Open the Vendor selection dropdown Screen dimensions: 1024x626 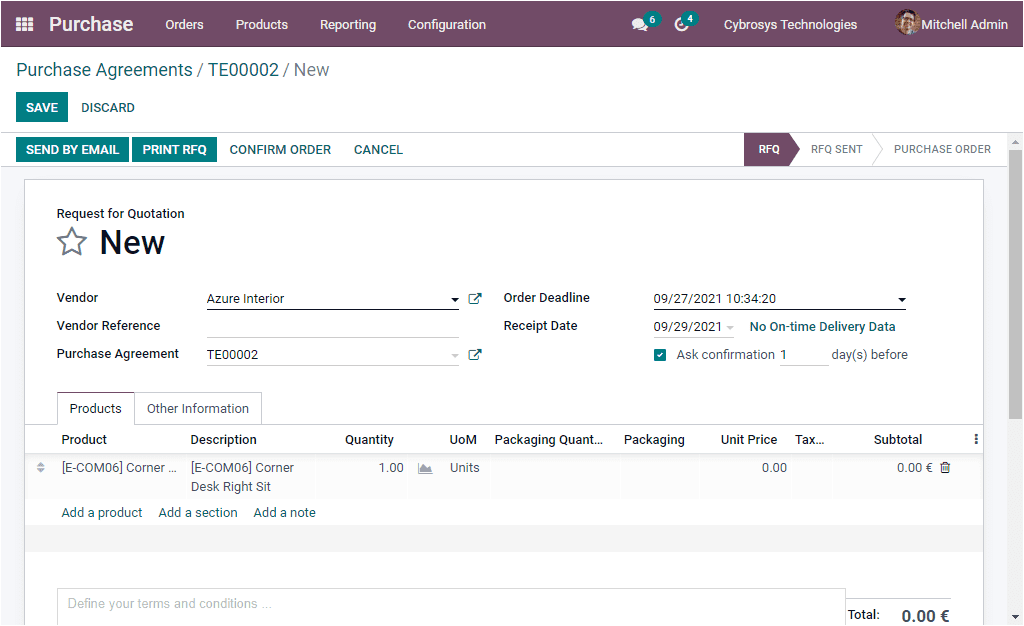[x=452, y=298]
